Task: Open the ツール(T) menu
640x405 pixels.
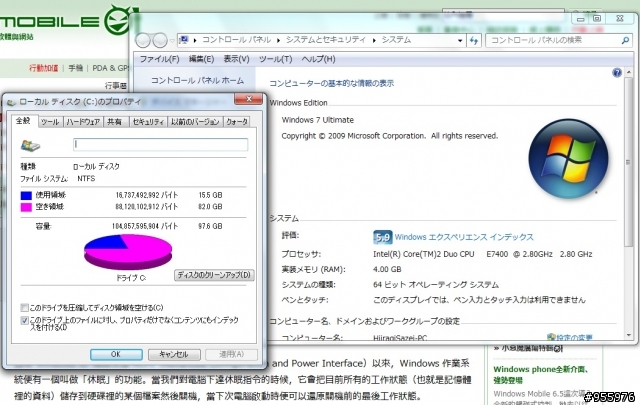Action: coord(276,59)
